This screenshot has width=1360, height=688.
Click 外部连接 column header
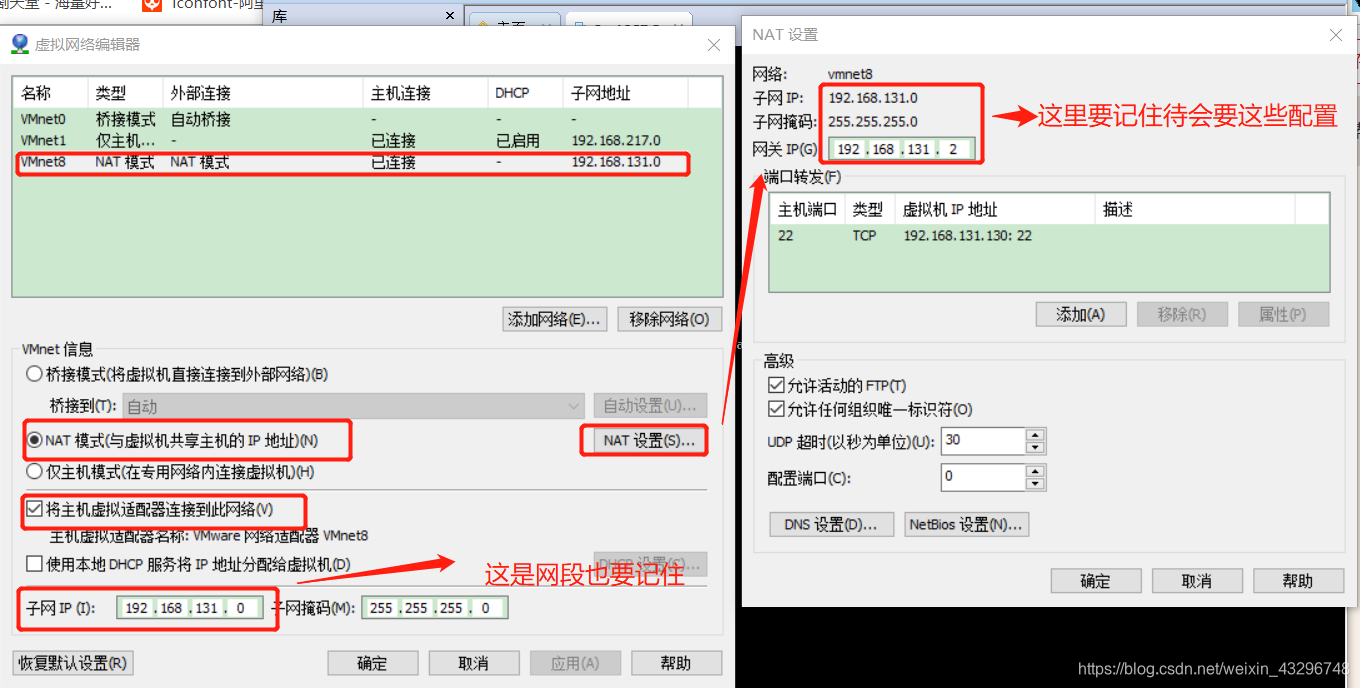pos(263,93)
